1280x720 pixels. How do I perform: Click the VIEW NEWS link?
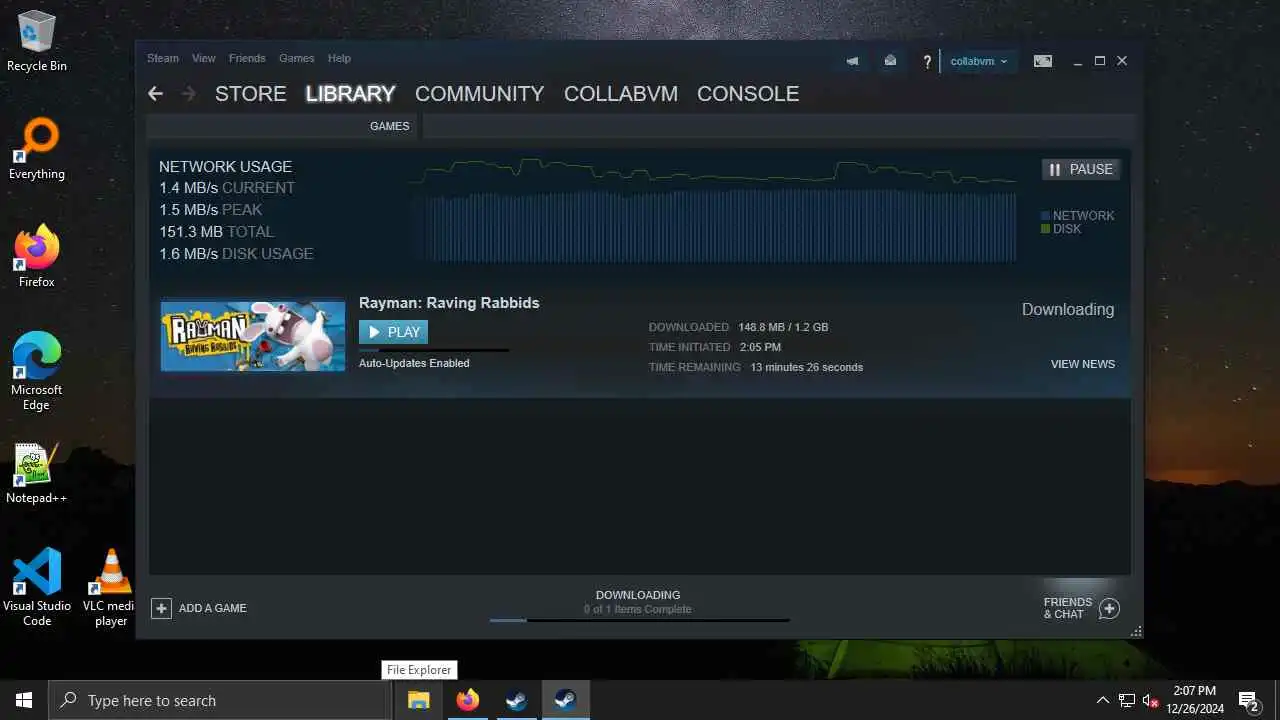click(x=1083, y=364)
